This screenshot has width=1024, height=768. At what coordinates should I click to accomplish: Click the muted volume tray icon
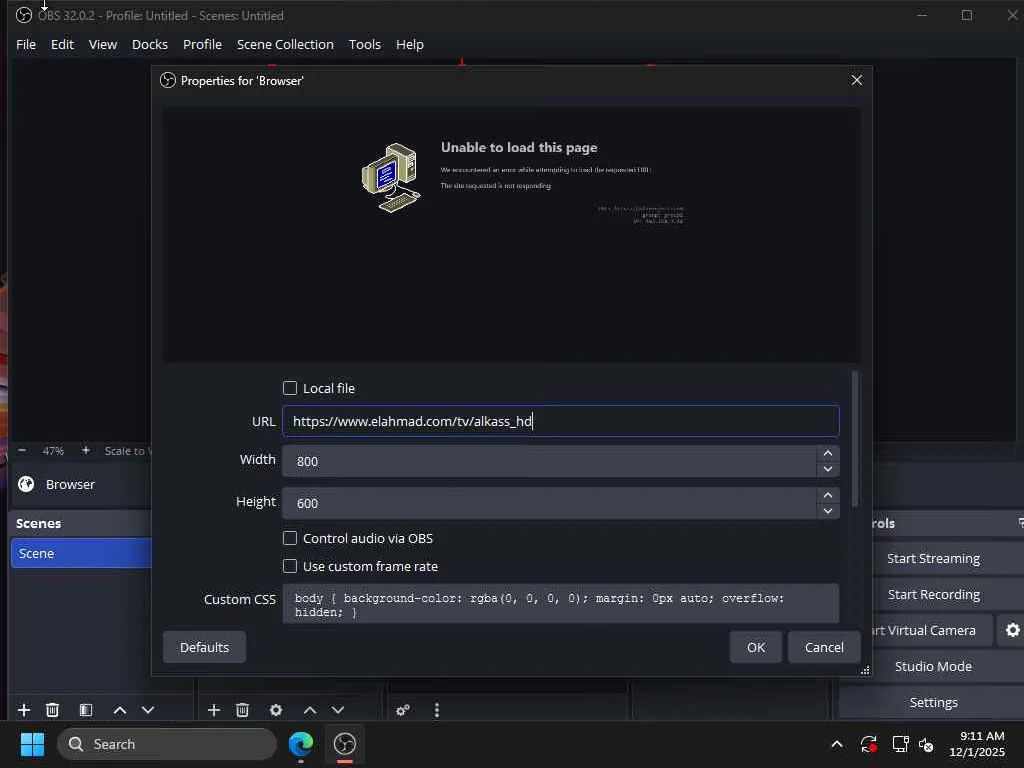pyautogui.click(x=926, y=744)
